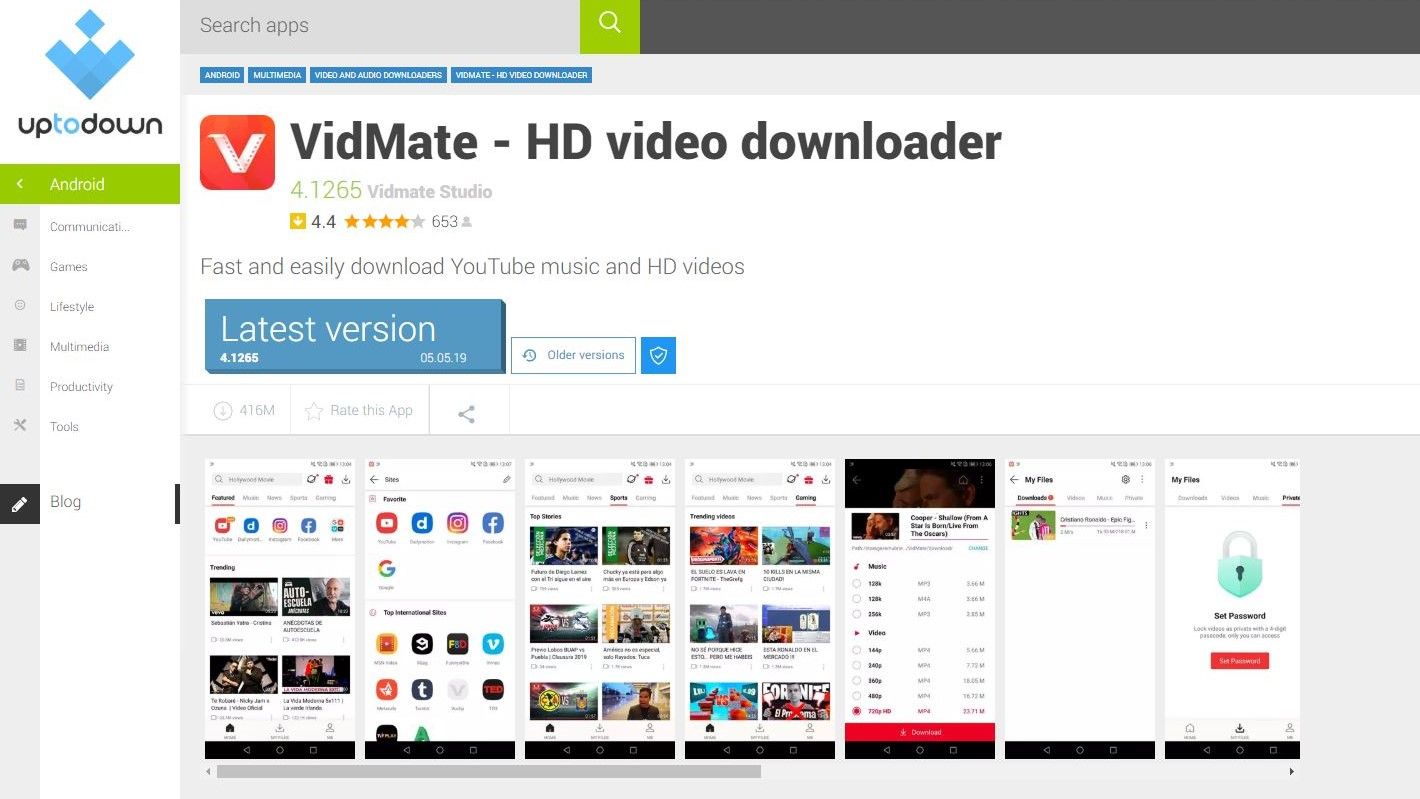The width and height of the screenshot is (1420, 799).
Task: Click the Rate this App link
Action: [x=370, y=410]
